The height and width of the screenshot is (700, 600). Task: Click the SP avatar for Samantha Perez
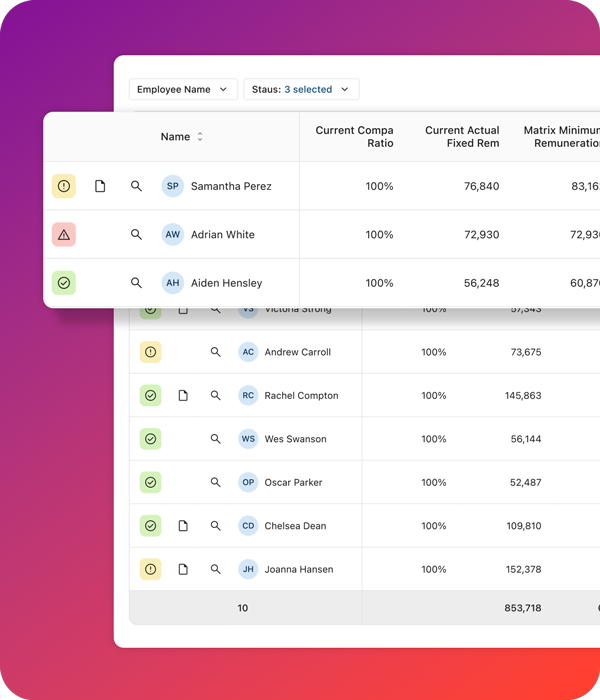point(173,186)
